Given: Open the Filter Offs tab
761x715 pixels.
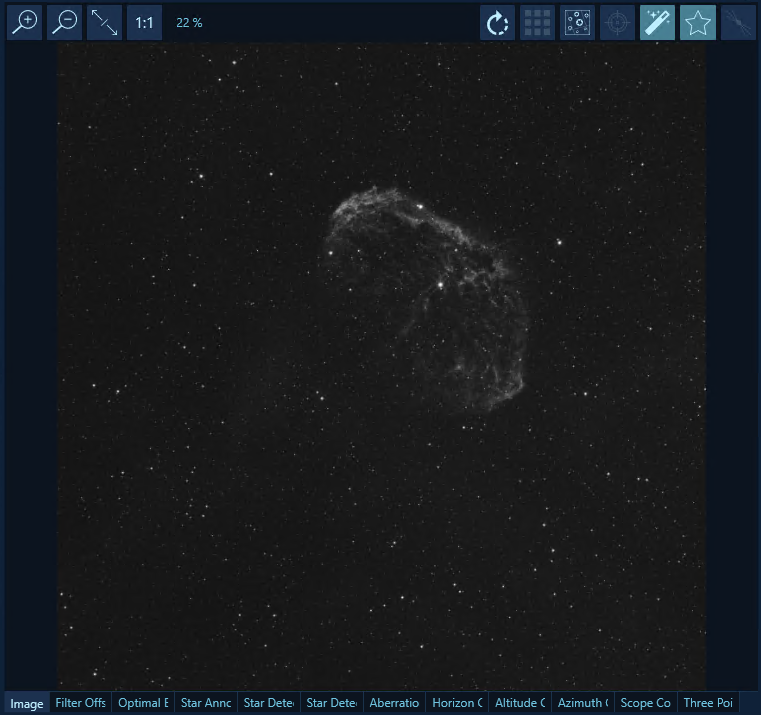Looking at the screenshot, I should coord(81,703).
